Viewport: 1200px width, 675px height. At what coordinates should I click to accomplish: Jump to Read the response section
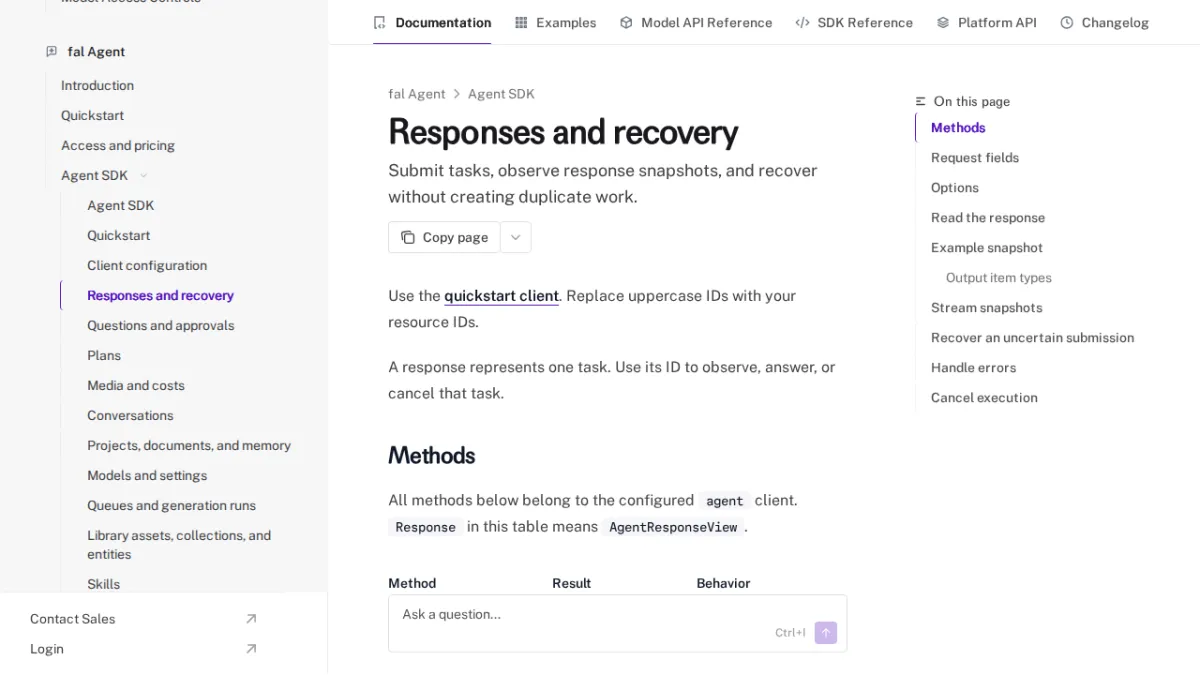coord(988,218)
